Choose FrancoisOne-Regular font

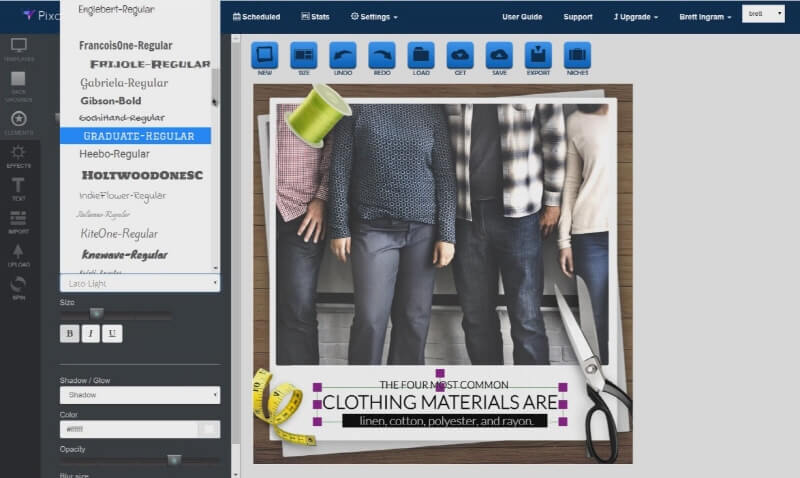pyautogui.click(x=126, y=45)
